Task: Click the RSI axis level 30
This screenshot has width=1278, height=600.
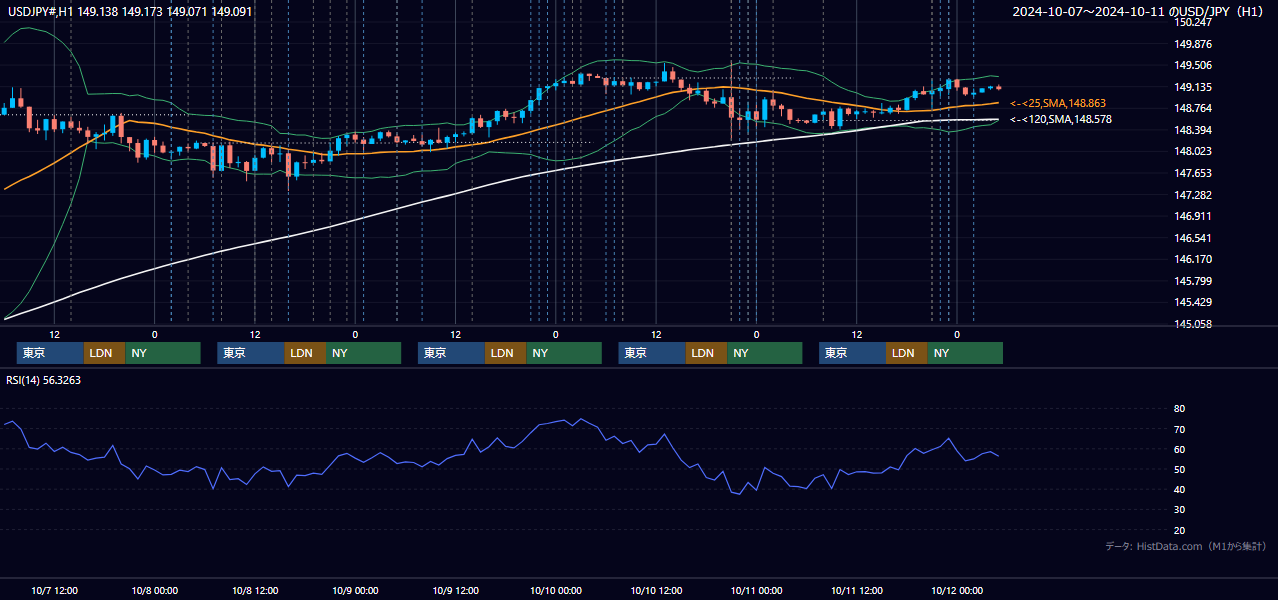Action: (1179, 510)
